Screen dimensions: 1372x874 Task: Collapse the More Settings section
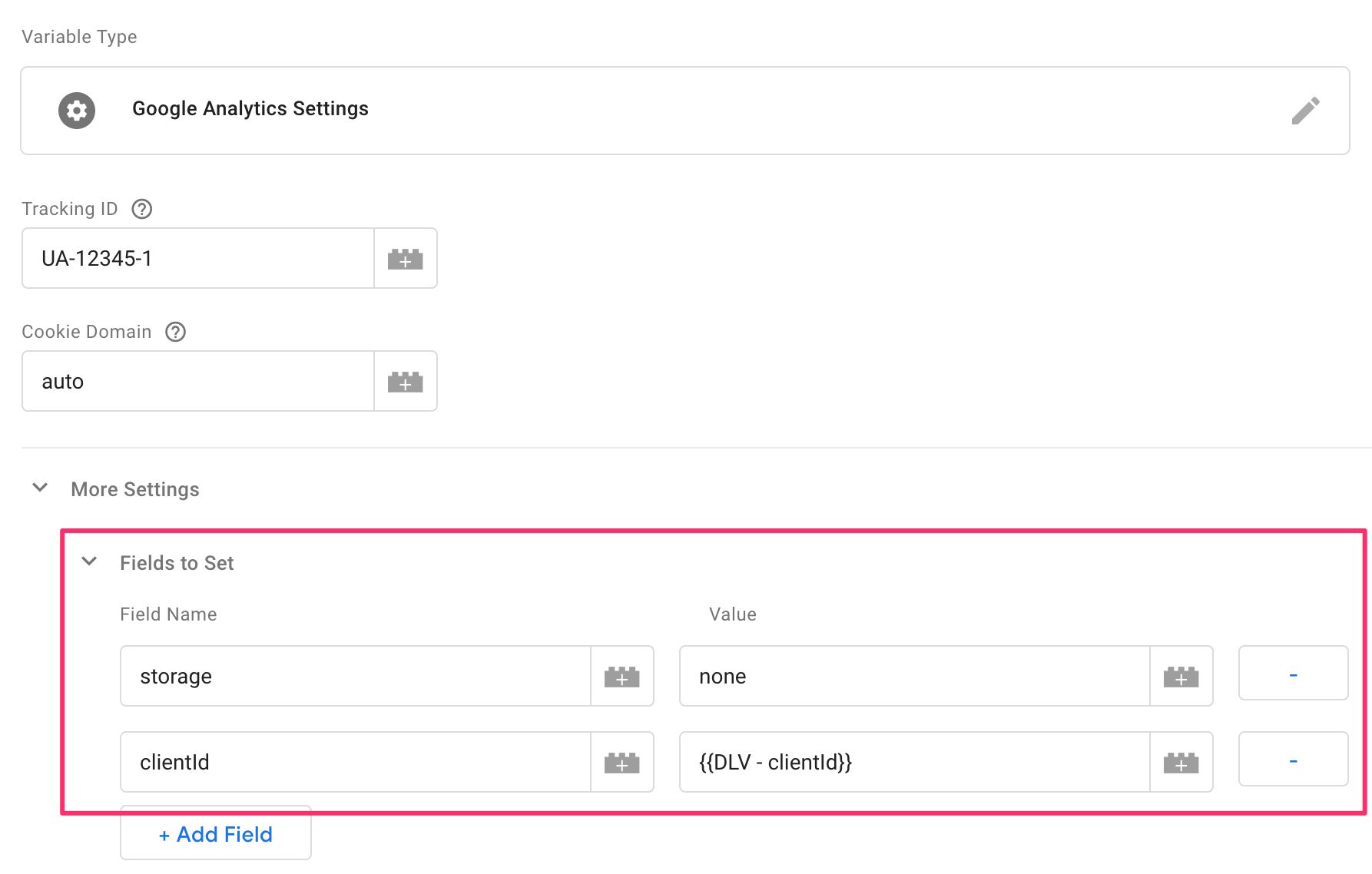coord(41,488)
